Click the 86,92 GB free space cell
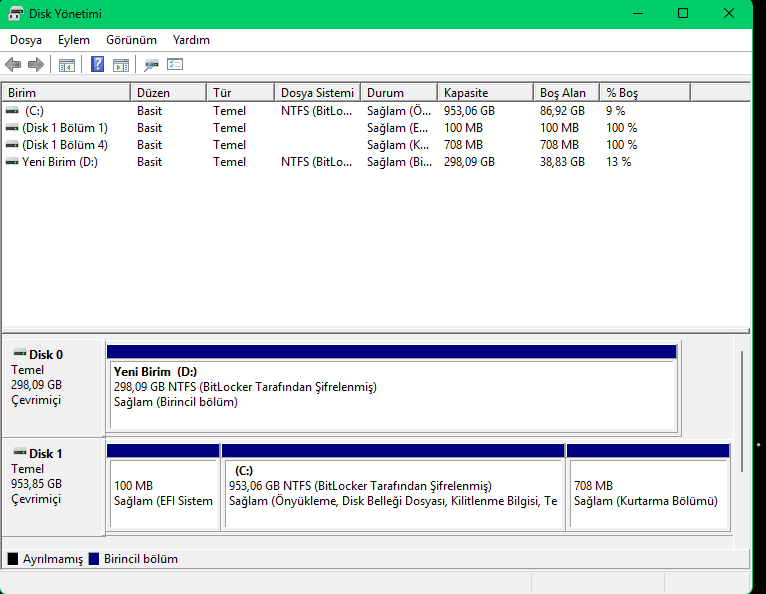The width and height of the screenshot is (766, 594). 562,111
